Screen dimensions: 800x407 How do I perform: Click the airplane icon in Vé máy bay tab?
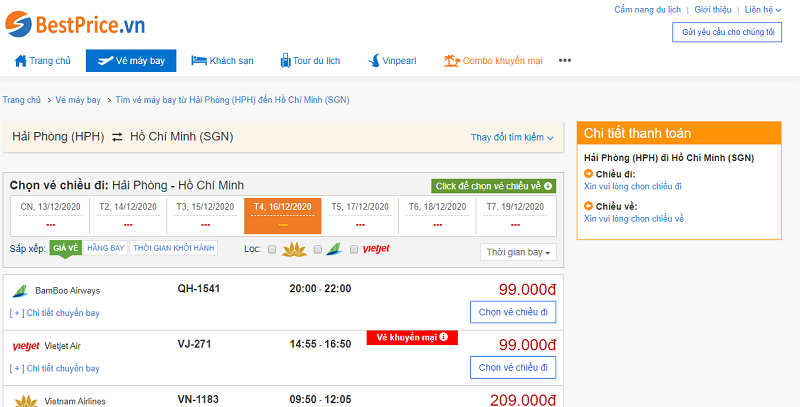[x=105, y=61]
